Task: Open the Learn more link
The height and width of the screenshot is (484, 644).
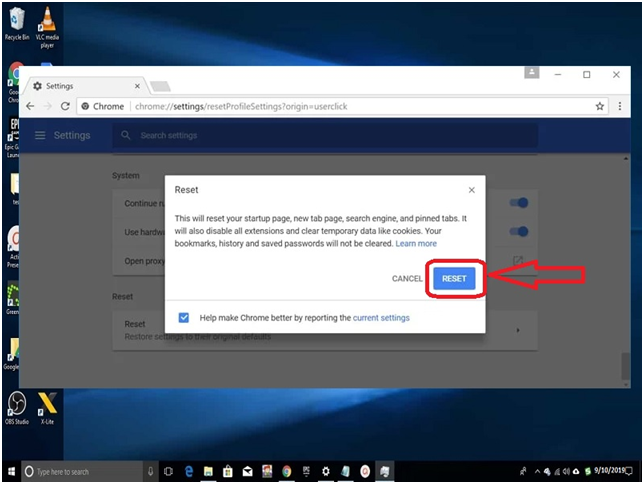Action: point(416,244)
